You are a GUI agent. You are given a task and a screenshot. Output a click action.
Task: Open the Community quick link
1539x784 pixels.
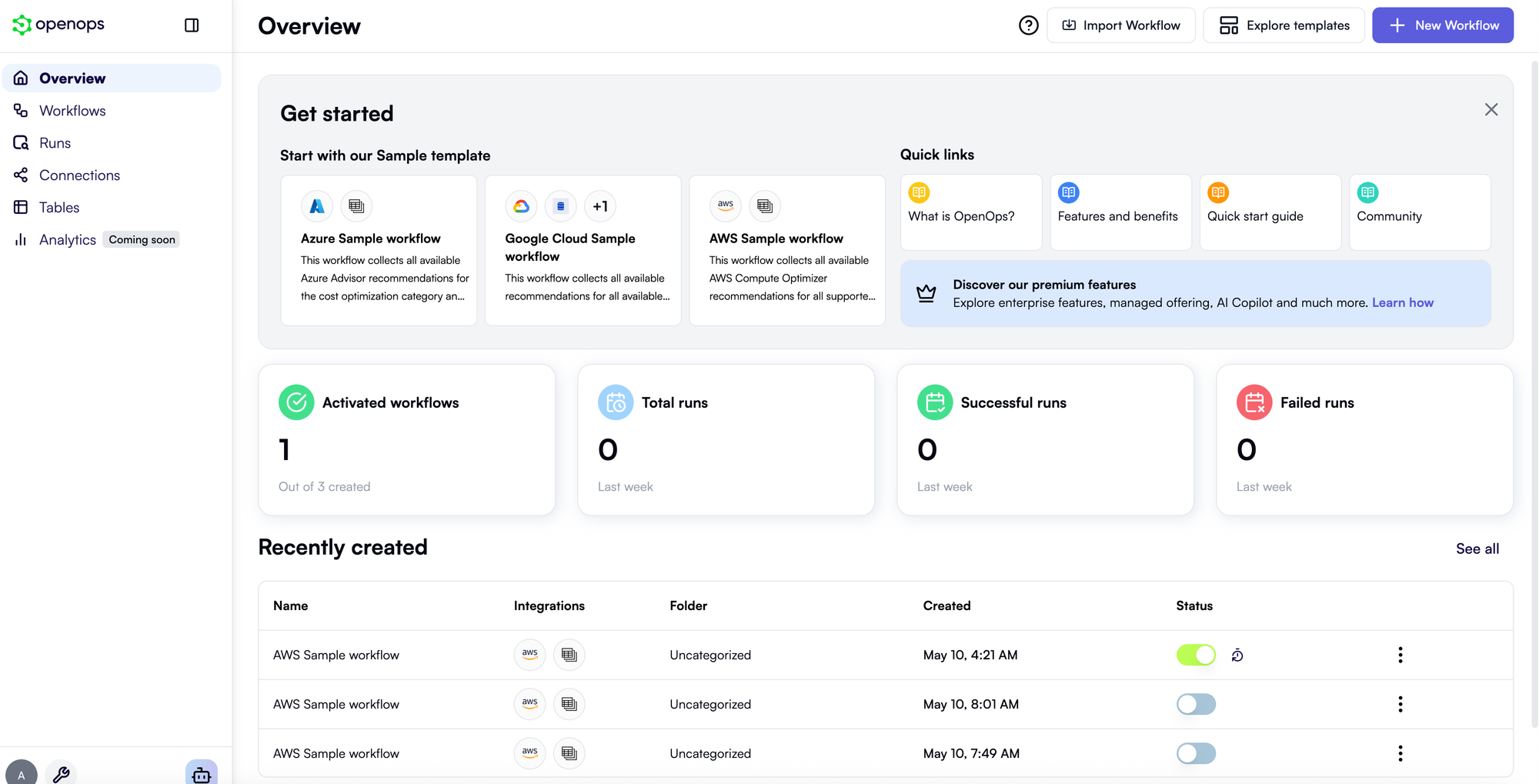pyautogui.click(x=1420, y=212)
